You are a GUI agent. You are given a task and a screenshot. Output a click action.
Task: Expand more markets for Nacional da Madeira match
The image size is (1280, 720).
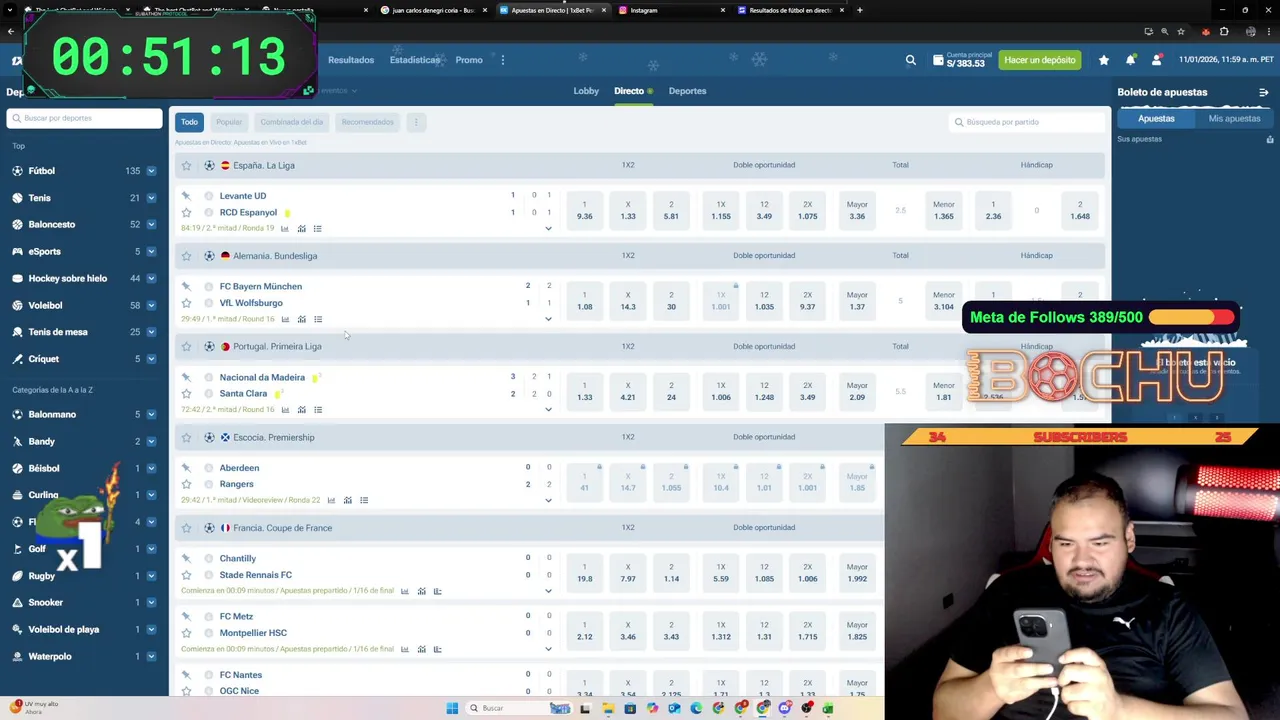click(x=548, y=409)
